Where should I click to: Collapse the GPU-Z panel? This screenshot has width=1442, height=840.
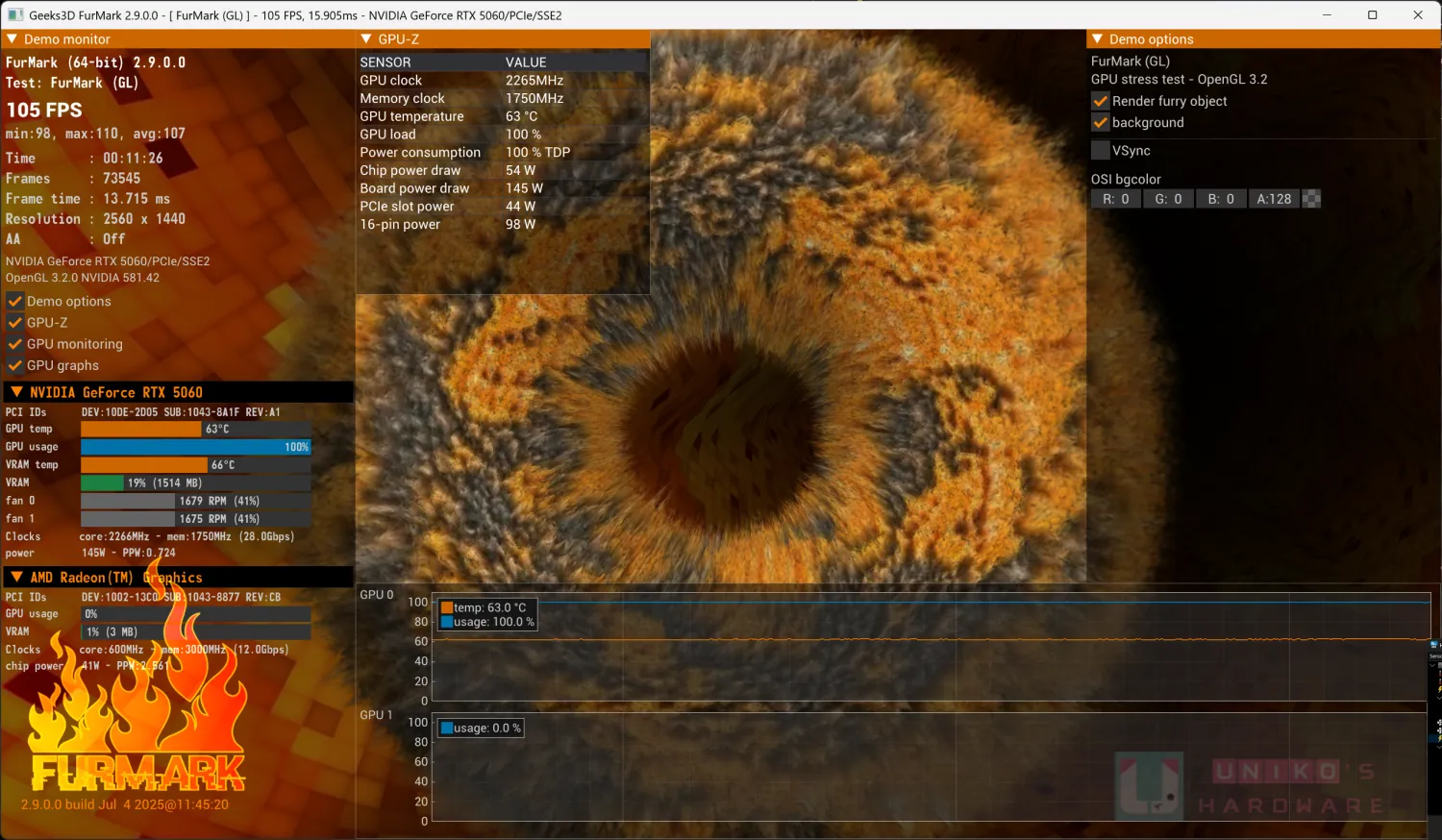[366, 39]
